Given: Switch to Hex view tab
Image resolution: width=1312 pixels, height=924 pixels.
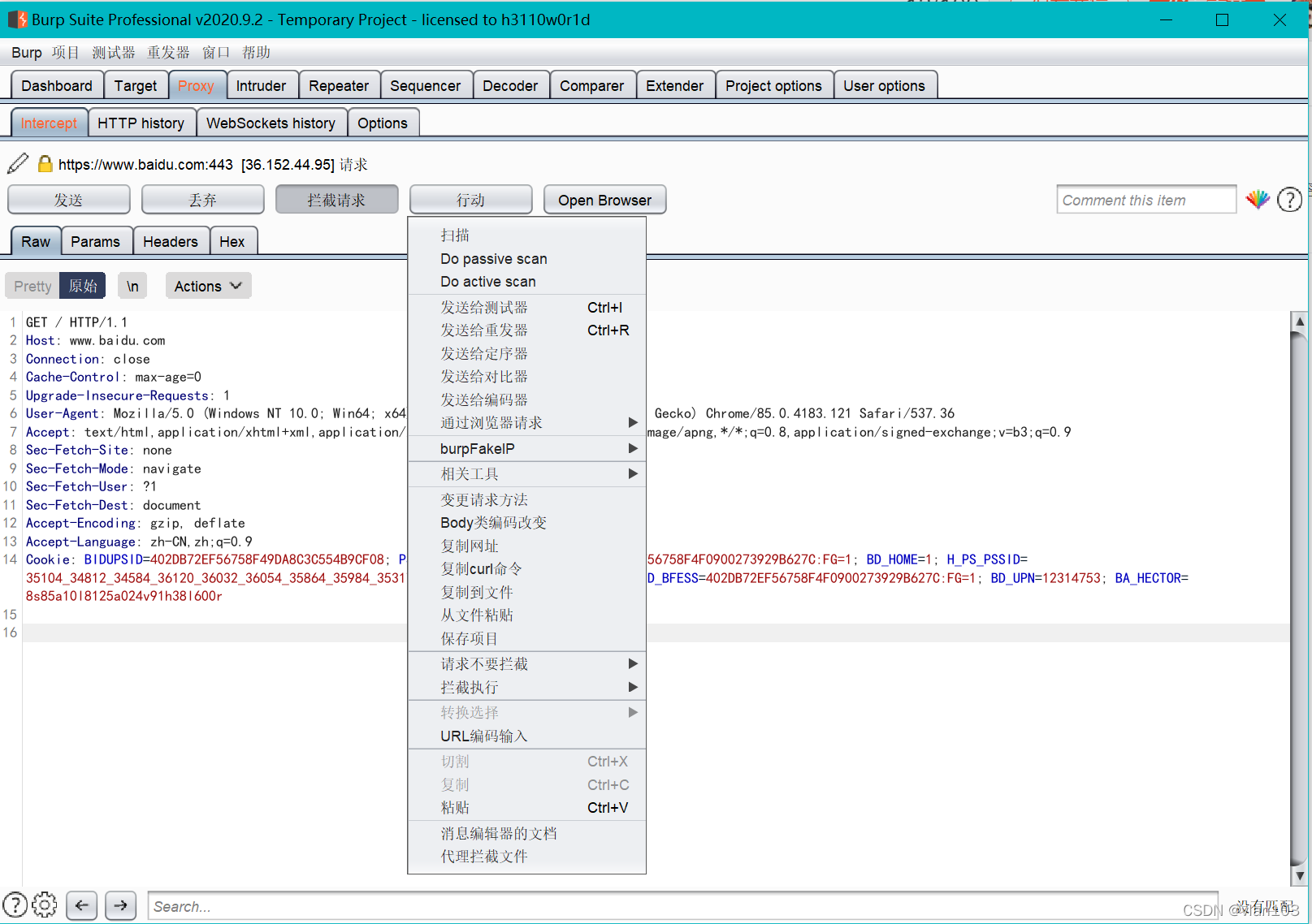Looking at the screenshot, I should point(232,241).
